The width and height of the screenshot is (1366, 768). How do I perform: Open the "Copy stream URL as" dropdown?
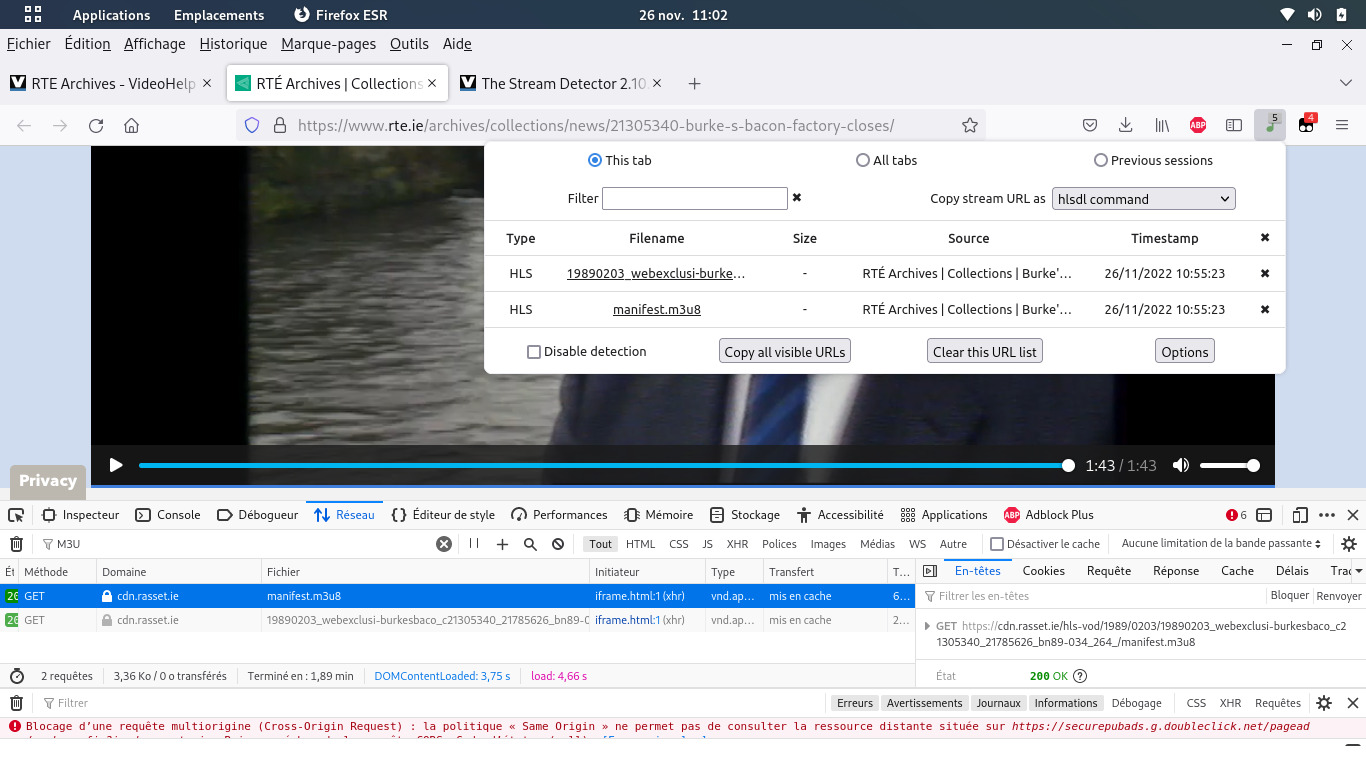[1144, 199]
